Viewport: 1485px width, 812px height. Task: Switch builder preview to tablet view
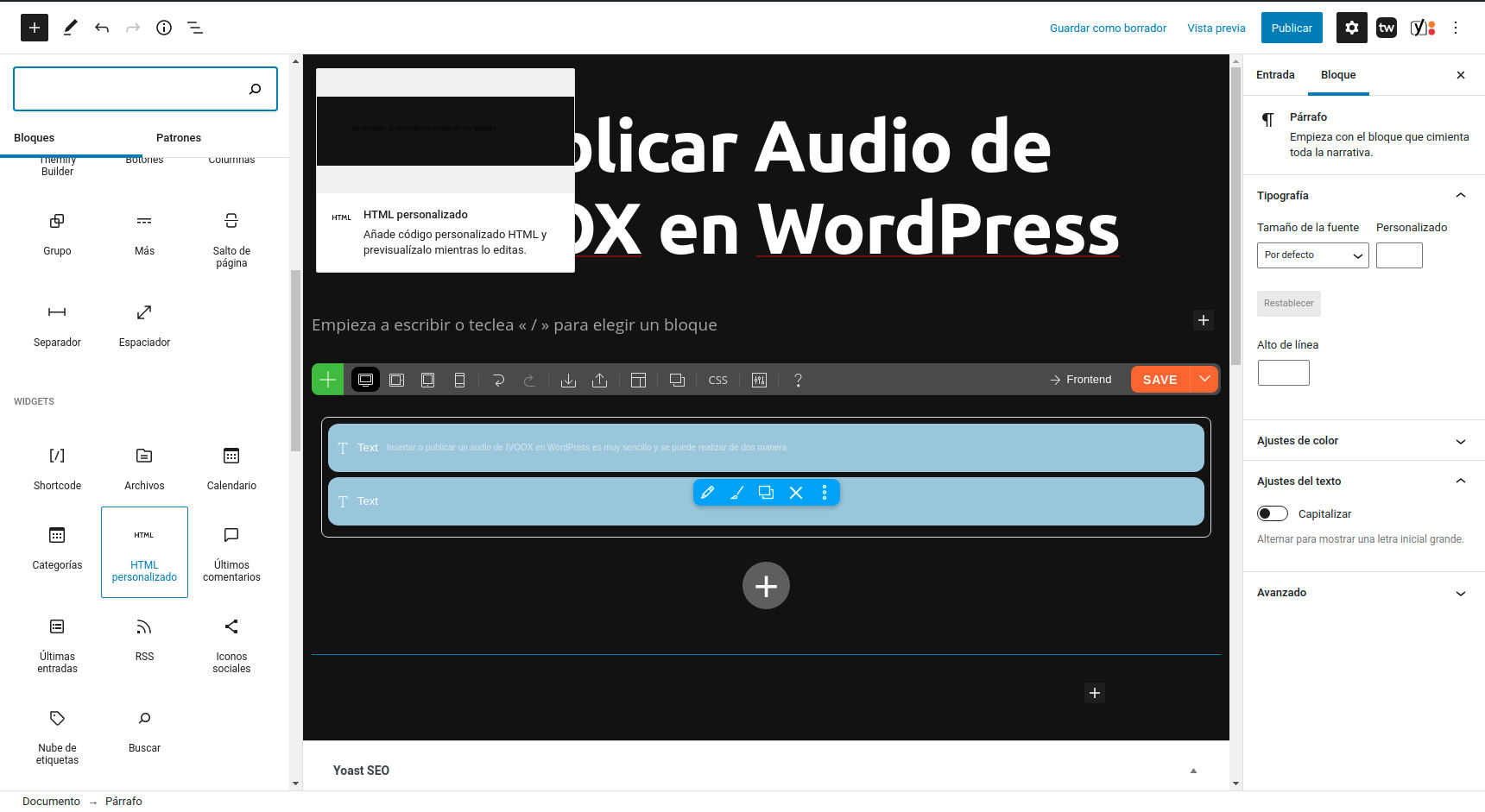tap(427, 380)
